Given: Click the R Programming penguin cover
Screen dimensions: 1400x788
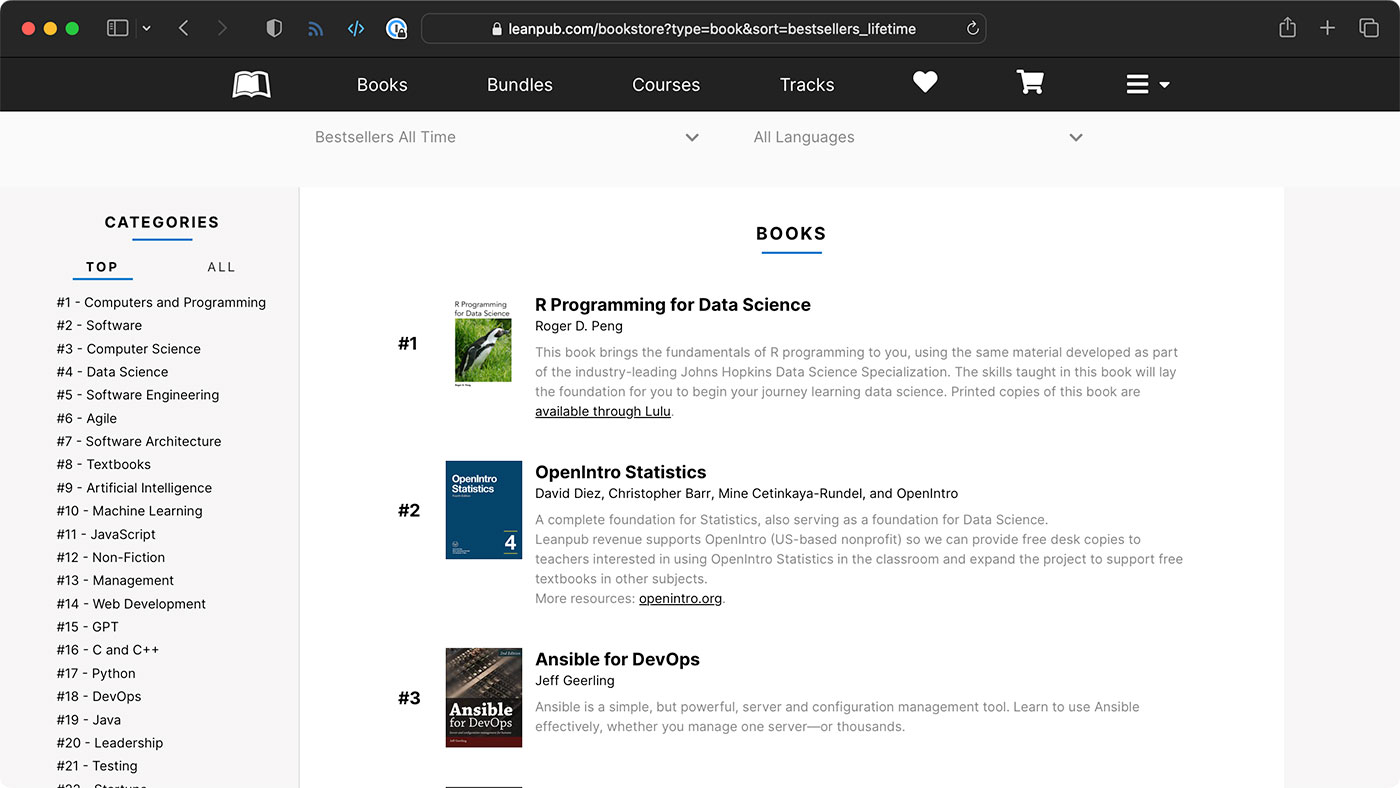Looking at the screenshot, I should (x=483, y=342).
